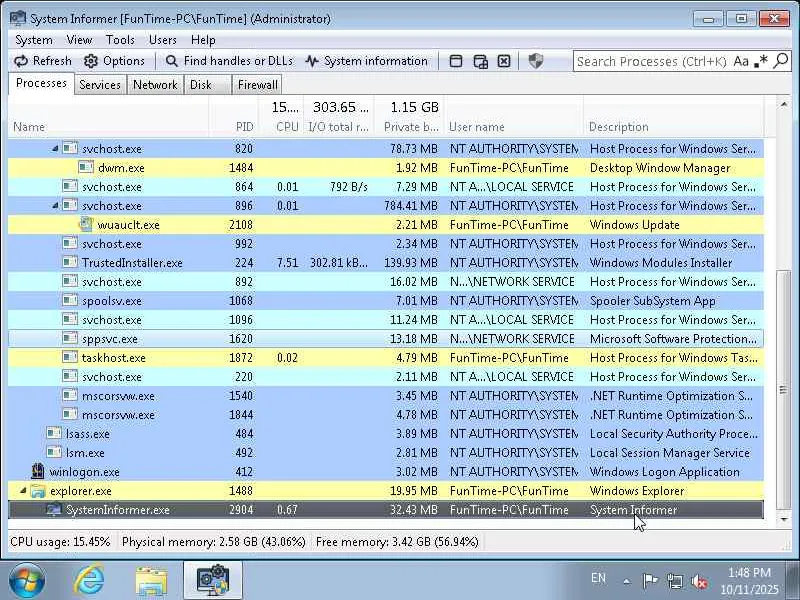This screenshot has width=800, height=600.
Task: Open the Tools menu
Action: click(x=120, y=40)
